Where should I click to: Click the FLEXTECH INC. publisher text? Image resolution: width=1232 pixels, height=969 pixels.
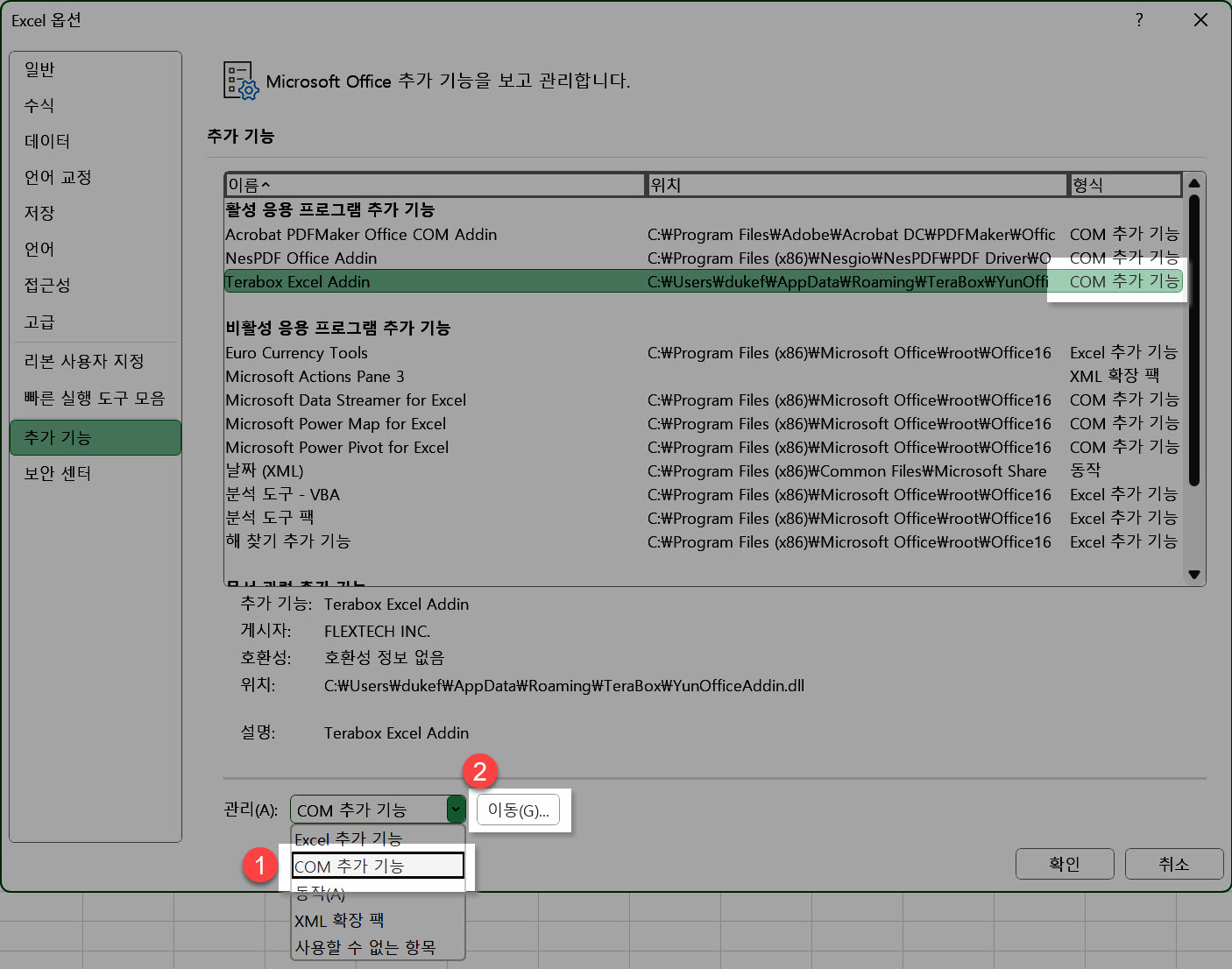[x=377, y=631]
